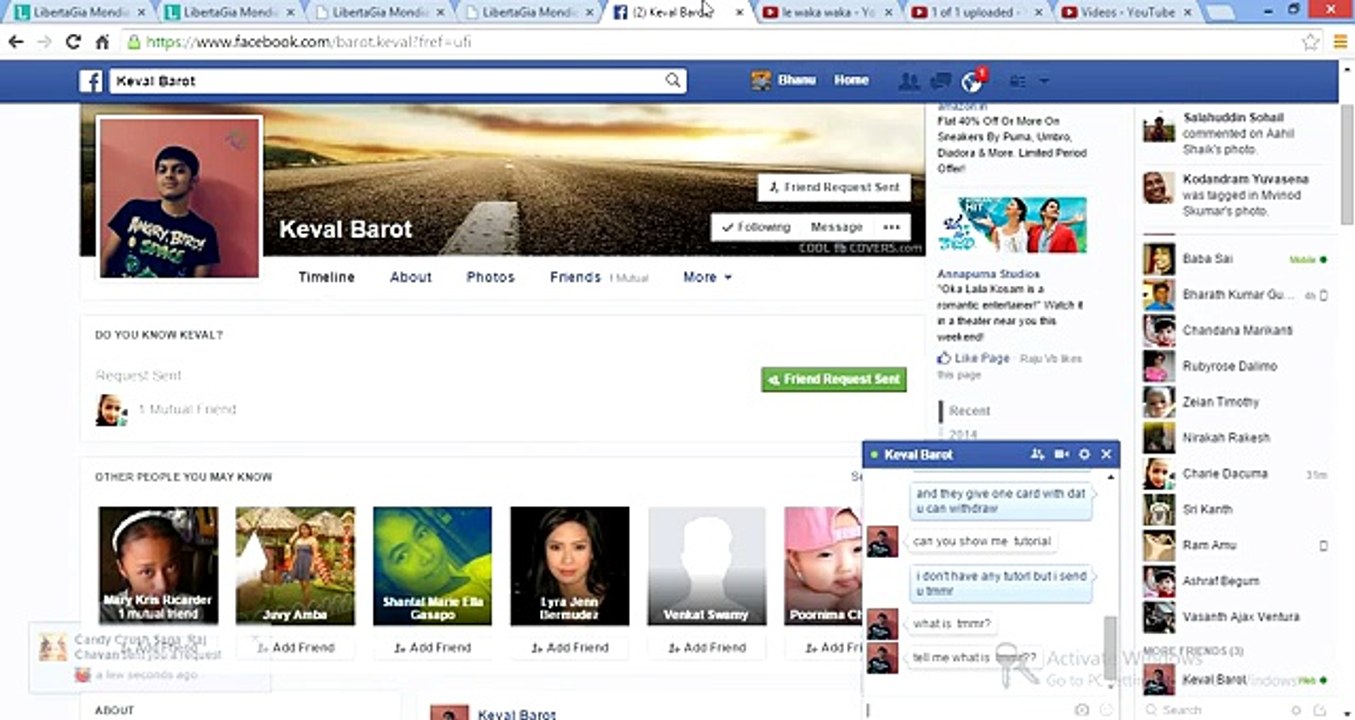Add Shantal Marie Ella Casapo as a friend

pyautogui.click(x=432, y=648)
